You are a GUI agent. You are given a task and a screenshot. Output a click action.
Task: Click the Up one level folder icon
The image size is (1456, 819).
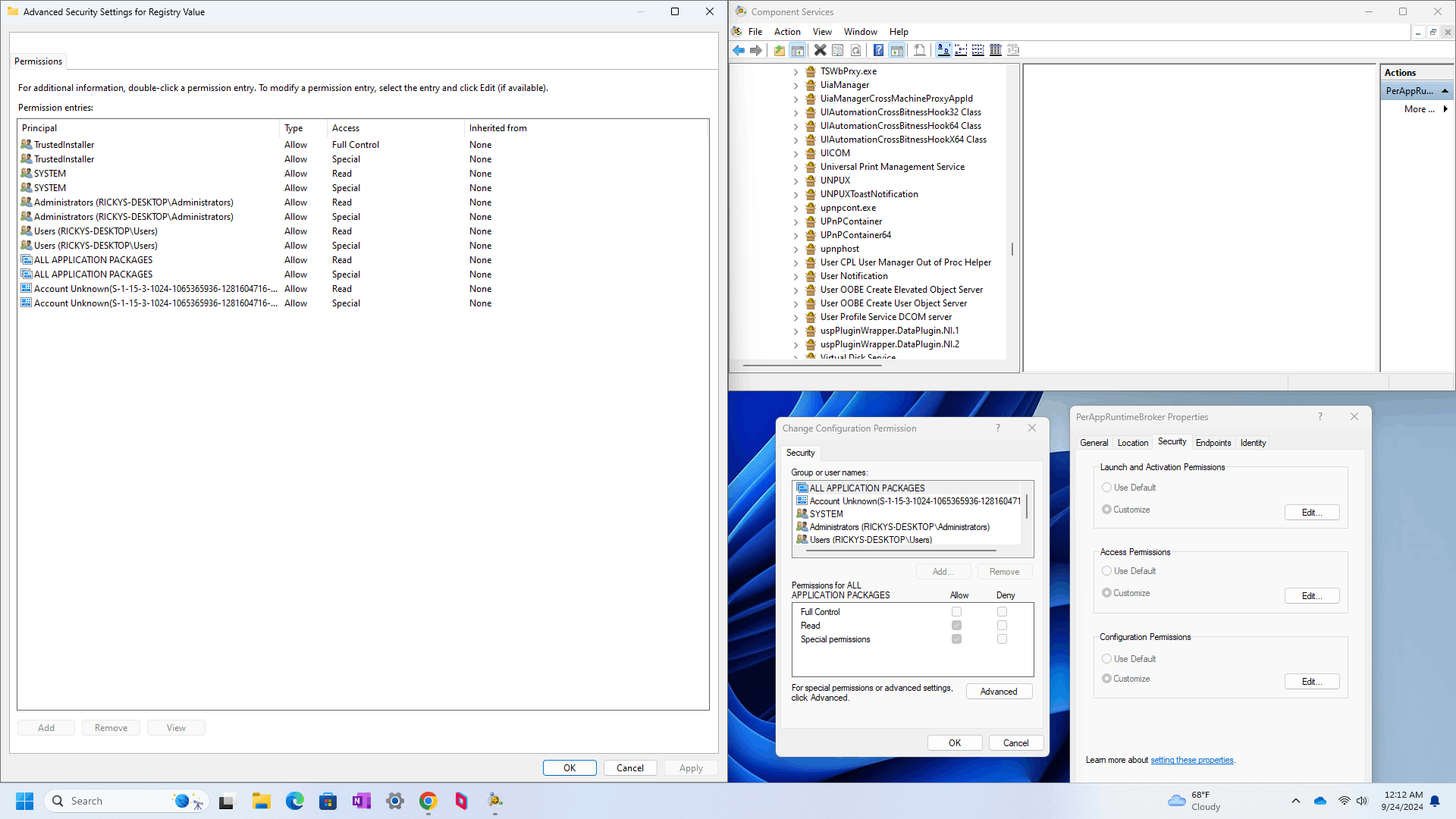(780, 50)
